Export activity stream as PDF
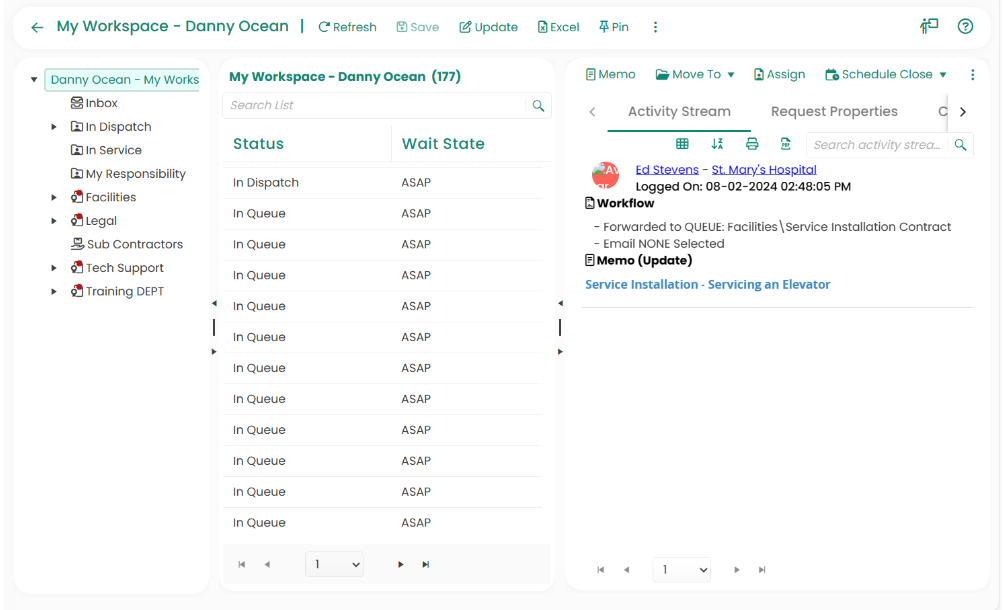The width and height of the screenshot is (1004, 610). tap(786, 144)
